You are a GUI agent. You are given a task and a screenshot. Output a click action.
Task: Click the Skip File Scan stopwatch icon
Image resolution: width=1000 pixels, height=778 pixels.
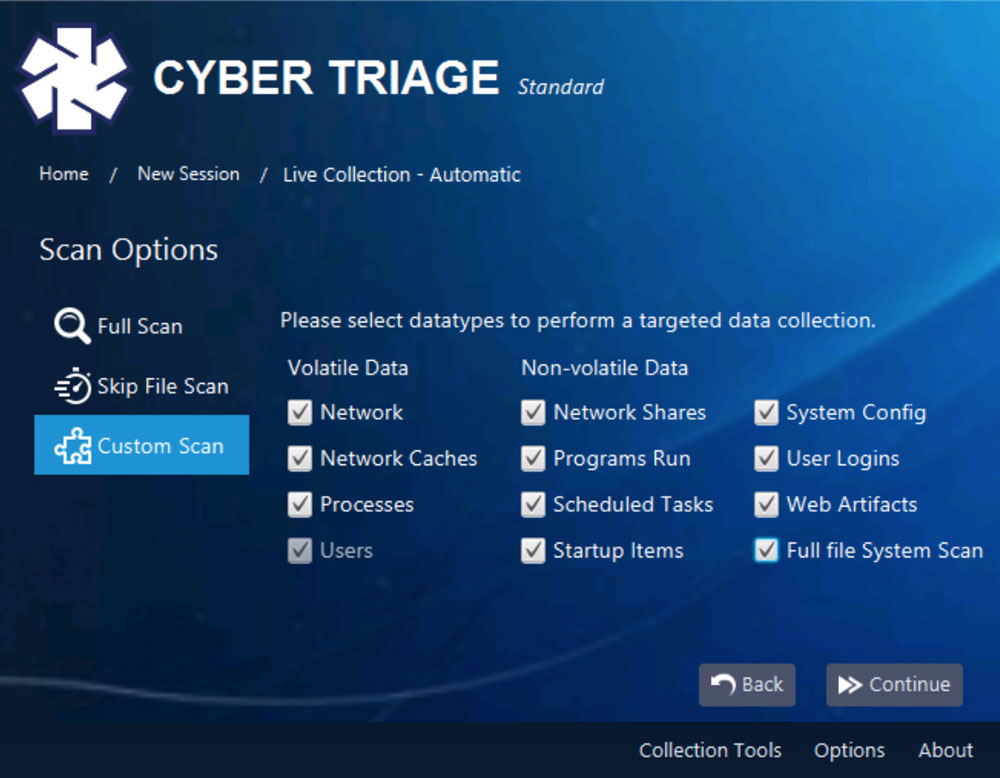pyautogui.click(x=73, y=386)
